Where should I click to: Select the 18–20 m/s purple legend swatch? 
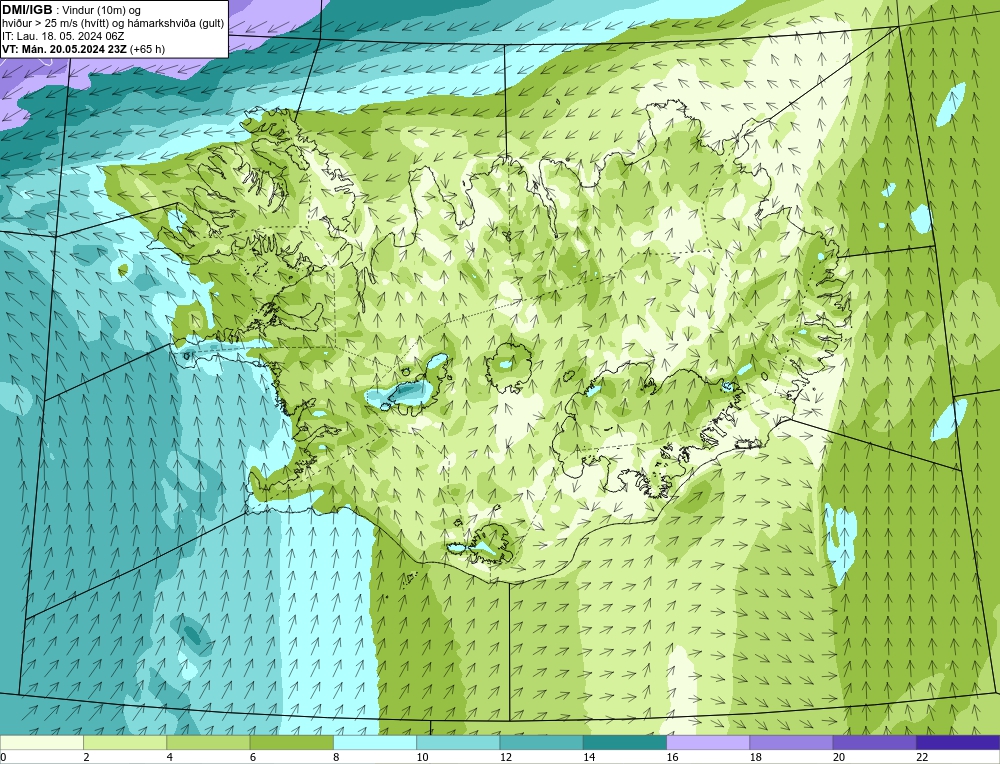tap(791, 742)
